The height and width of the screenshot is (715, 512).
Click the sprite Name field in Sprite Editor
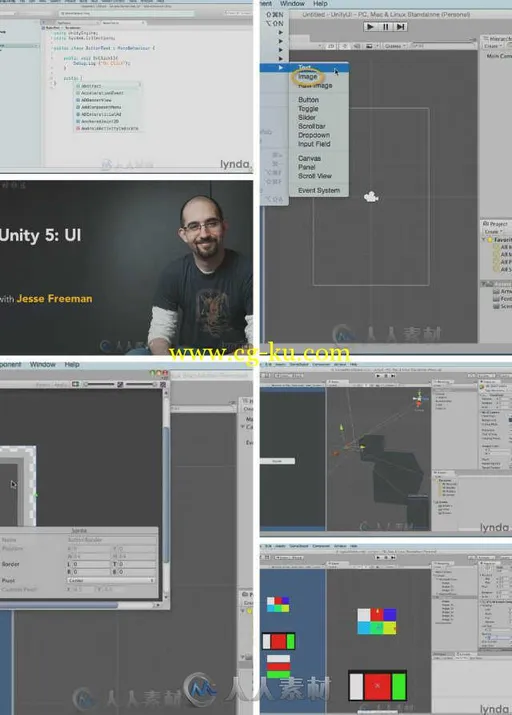[111, 540]
